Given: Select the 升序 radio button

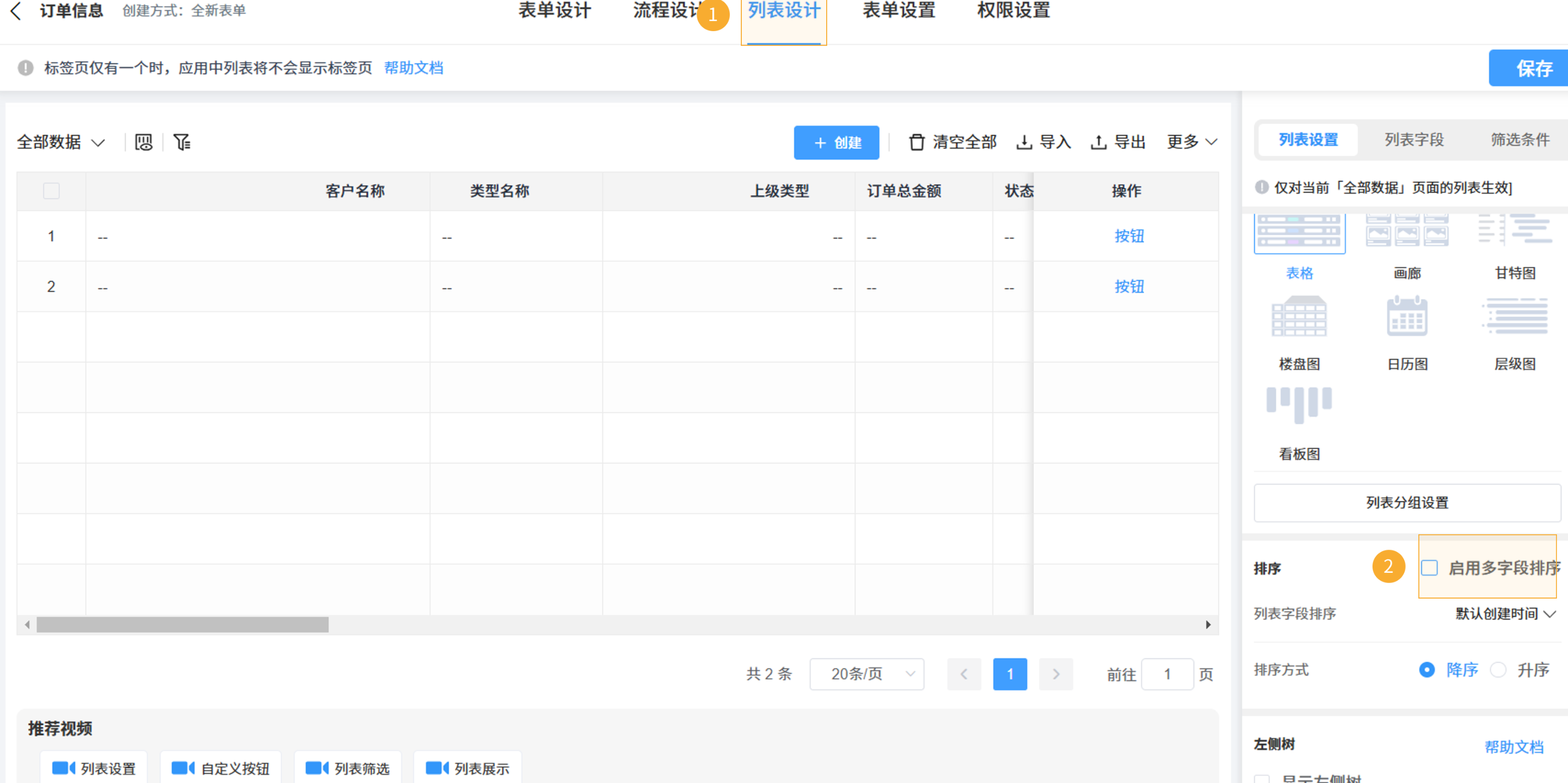Looking at the screenshot, I should coord(1498,670).
